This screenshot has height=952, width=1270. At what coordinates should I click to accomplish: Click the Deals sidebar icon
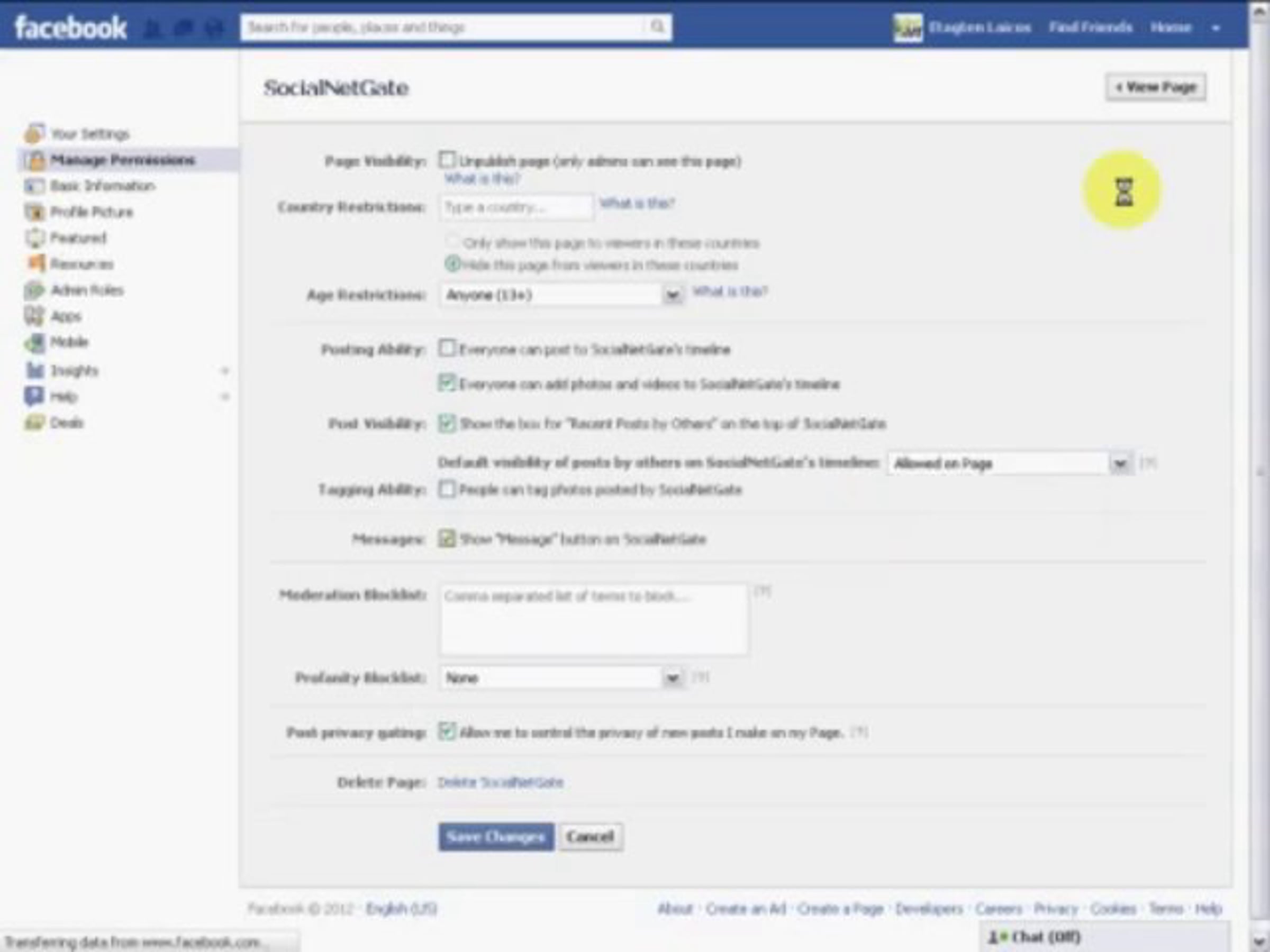(x=34, y=423)
